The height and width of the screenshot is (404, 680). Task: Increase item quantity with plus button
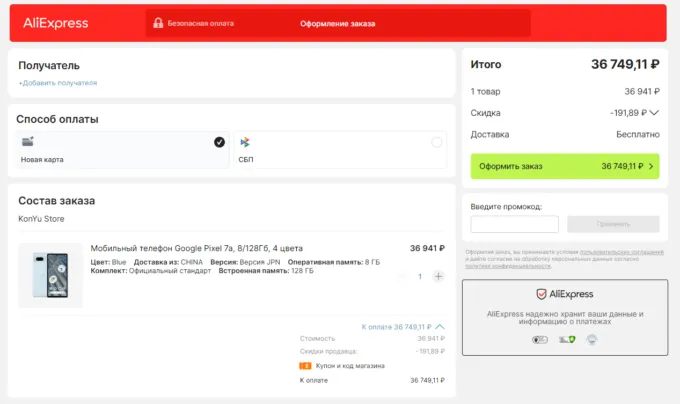pyautogui.click(x=438, y=276)
